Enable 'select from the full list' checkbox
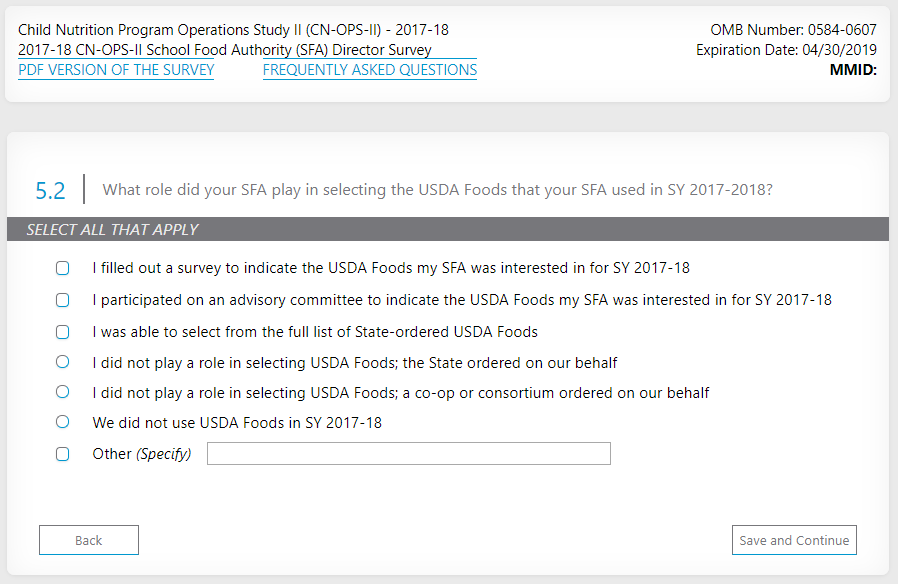 [x=63, y=332]
